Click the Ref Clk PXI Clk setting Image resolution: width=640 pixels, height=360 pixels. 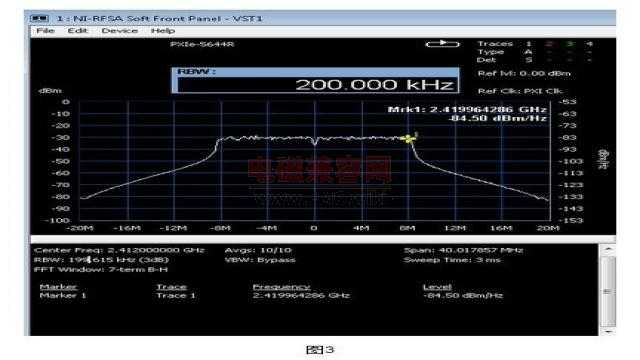click(x=520, y=91)
